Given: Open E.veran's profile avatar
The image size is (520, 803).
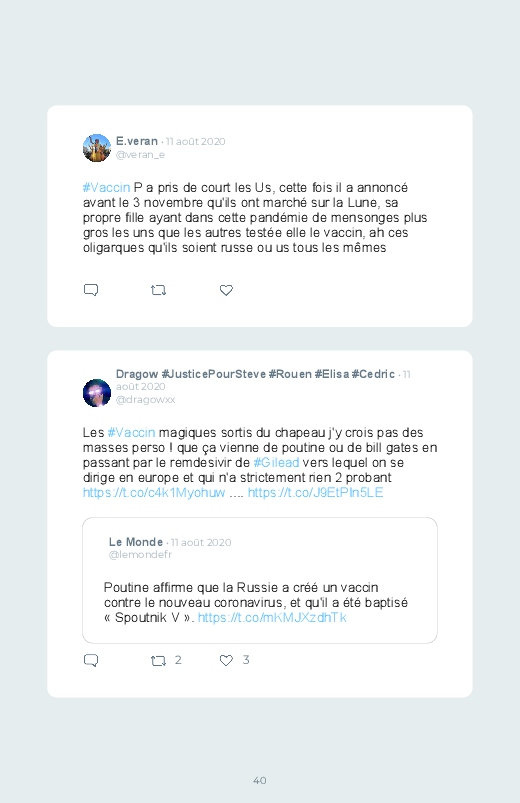Looking at the screenshot, I should pos(97,148).
